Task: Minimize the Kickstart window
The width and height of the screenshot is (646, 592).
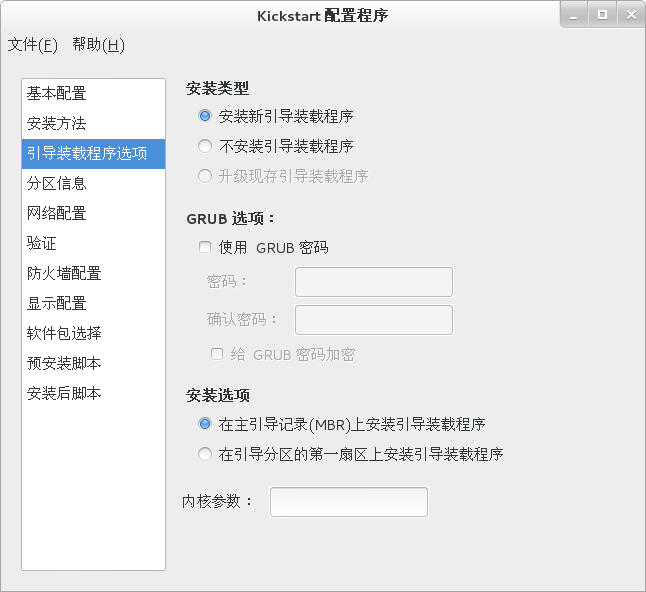Action: point(573,15)
